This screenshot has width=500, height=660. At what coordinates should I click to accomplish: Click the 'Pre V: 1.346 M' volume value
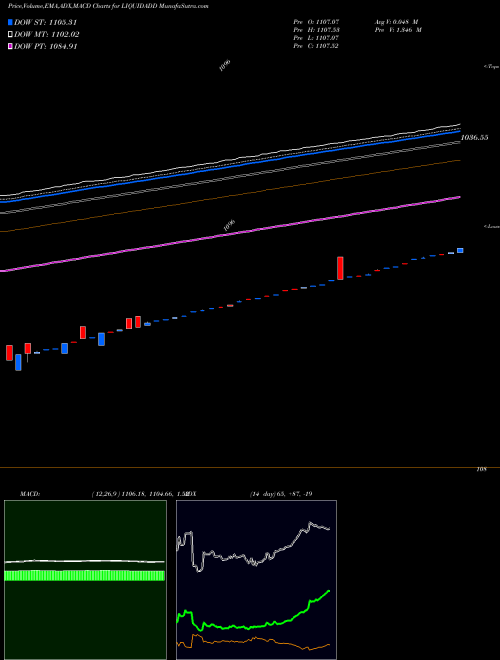398,30
